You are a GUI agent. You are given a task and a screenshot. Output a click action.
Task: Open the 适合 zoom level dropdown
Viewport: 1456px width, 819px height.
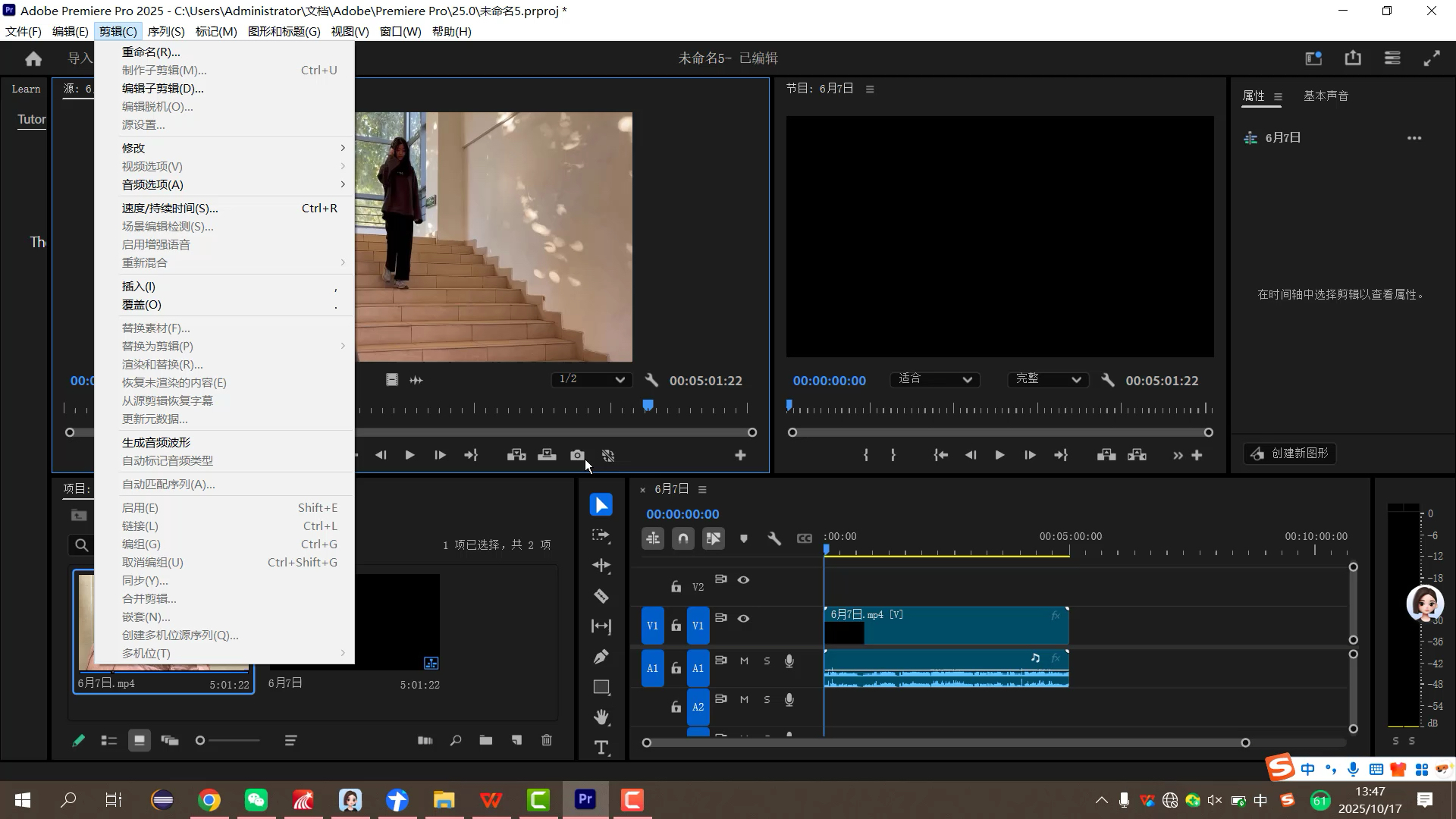click(934, 379)
